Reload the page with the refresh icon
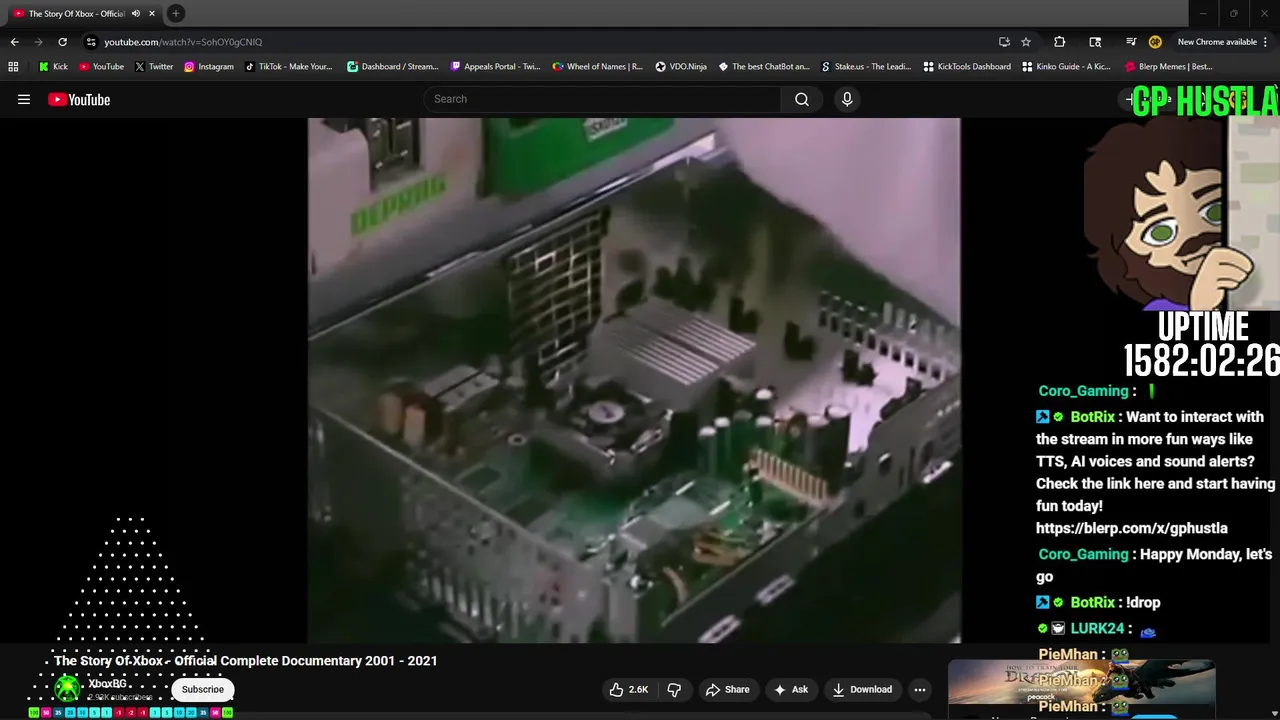 (x=62, y=42)
